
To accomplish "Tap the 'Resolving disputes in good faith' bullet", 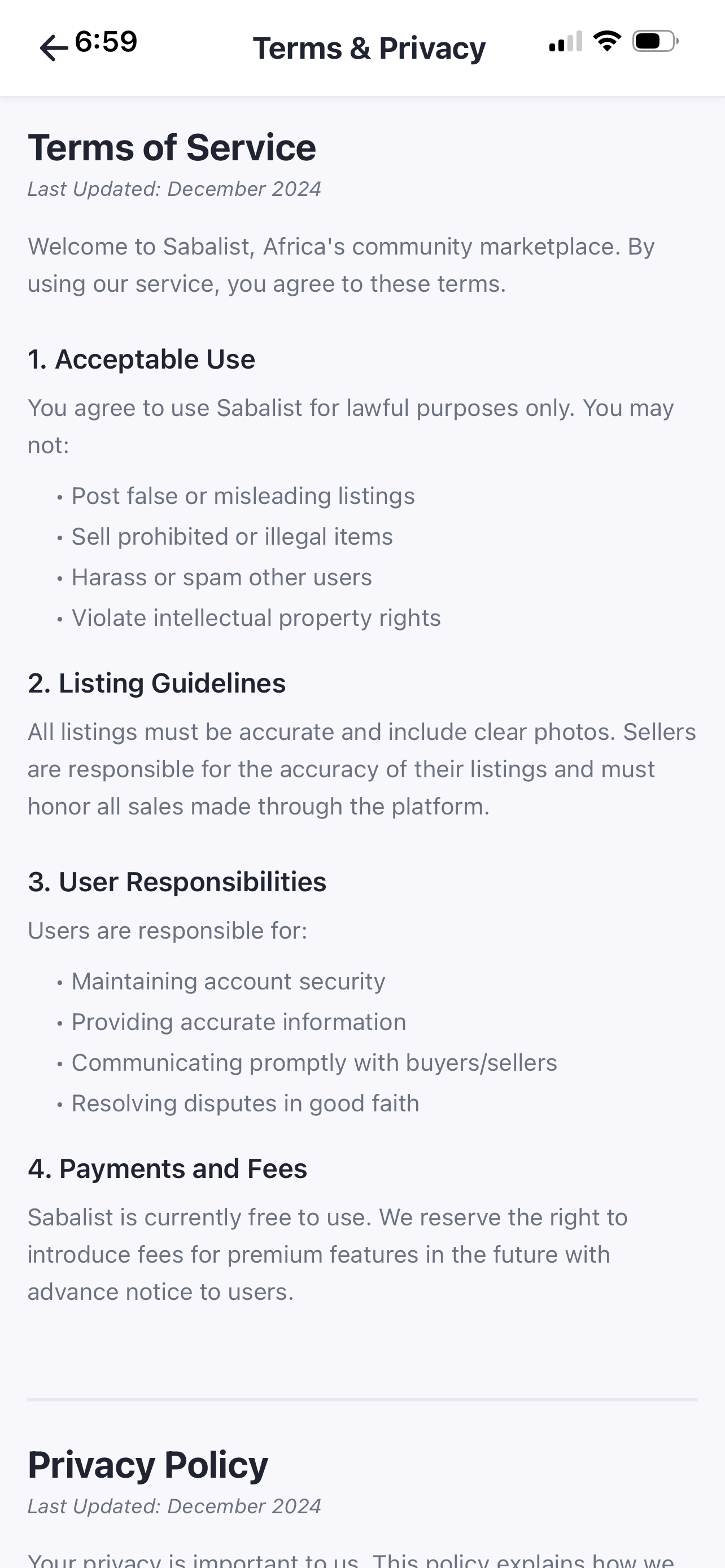I will click(x=245, y=1103).
